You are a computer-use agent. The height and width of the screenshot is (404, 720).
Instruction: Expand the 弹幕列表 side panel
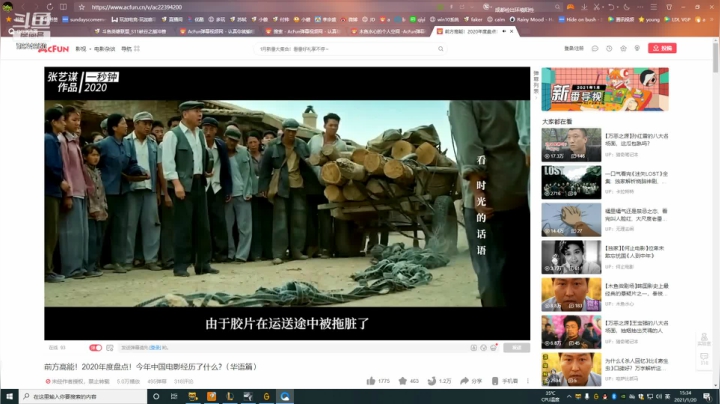tap(536, 83)
